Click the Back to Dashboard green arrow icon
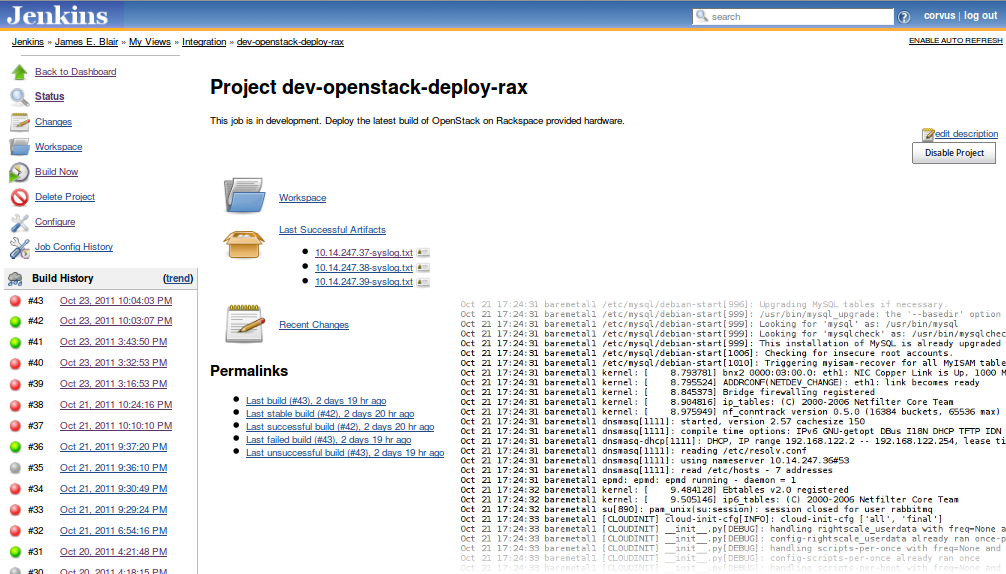This screenshot has height=574, width=1006. [19, 72]
